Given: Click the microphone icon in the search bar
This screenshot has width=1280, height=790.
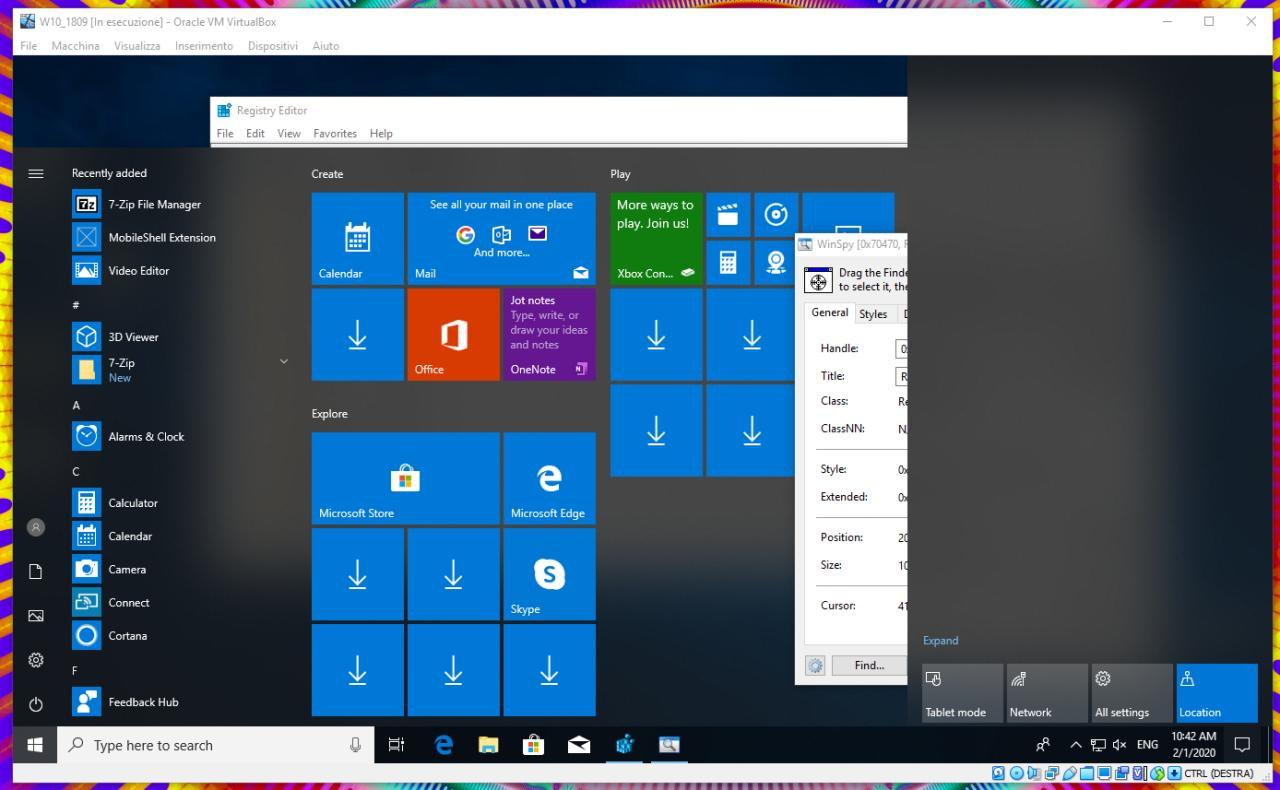Looking at the screenshot, I should click(x=356, y=744).
